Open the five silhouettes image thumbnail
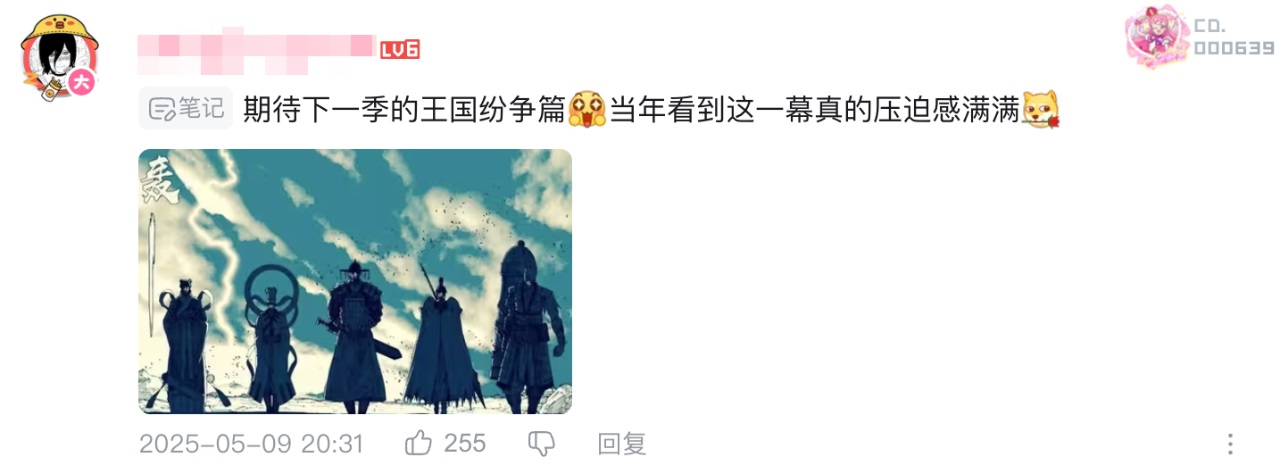Image resolution: width=1280 pixels, height=476 pixels. [355, 281]
